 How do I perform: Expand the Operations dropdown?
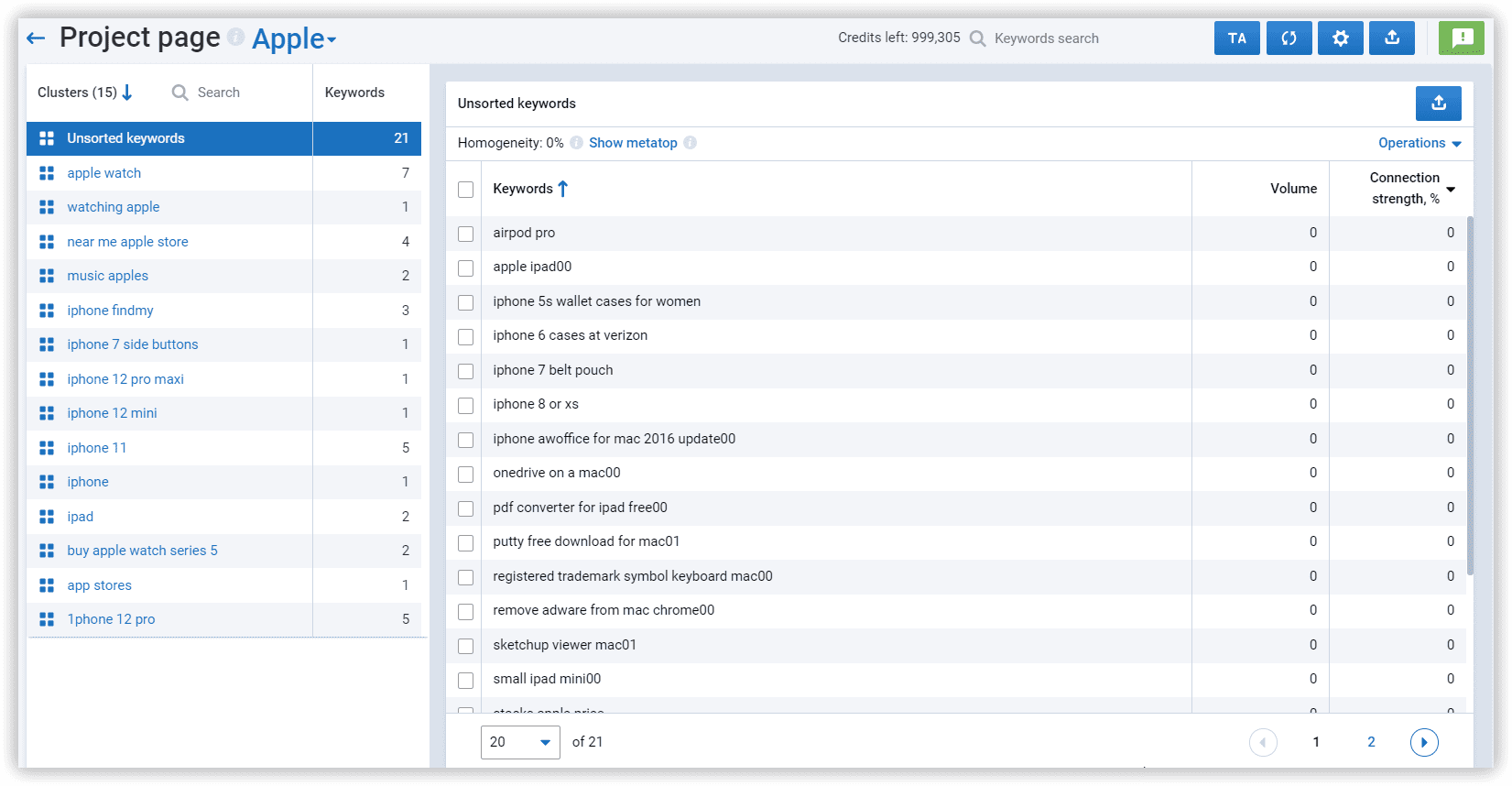point(1420,143)
